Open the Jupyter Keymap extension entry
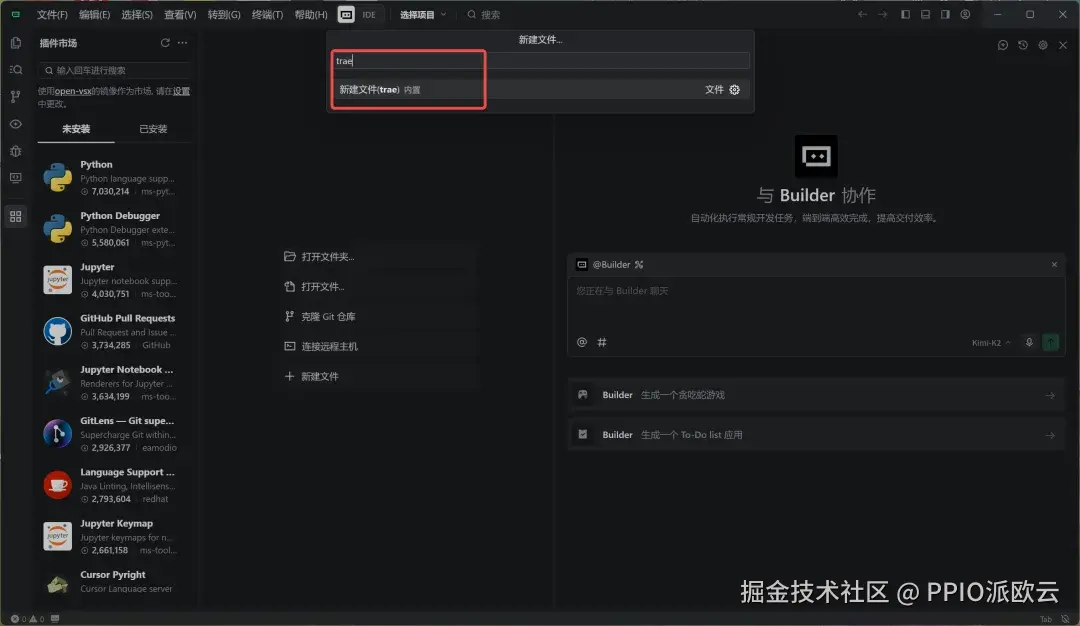Viewport: 1080px width, 626px height. (114, 536)
